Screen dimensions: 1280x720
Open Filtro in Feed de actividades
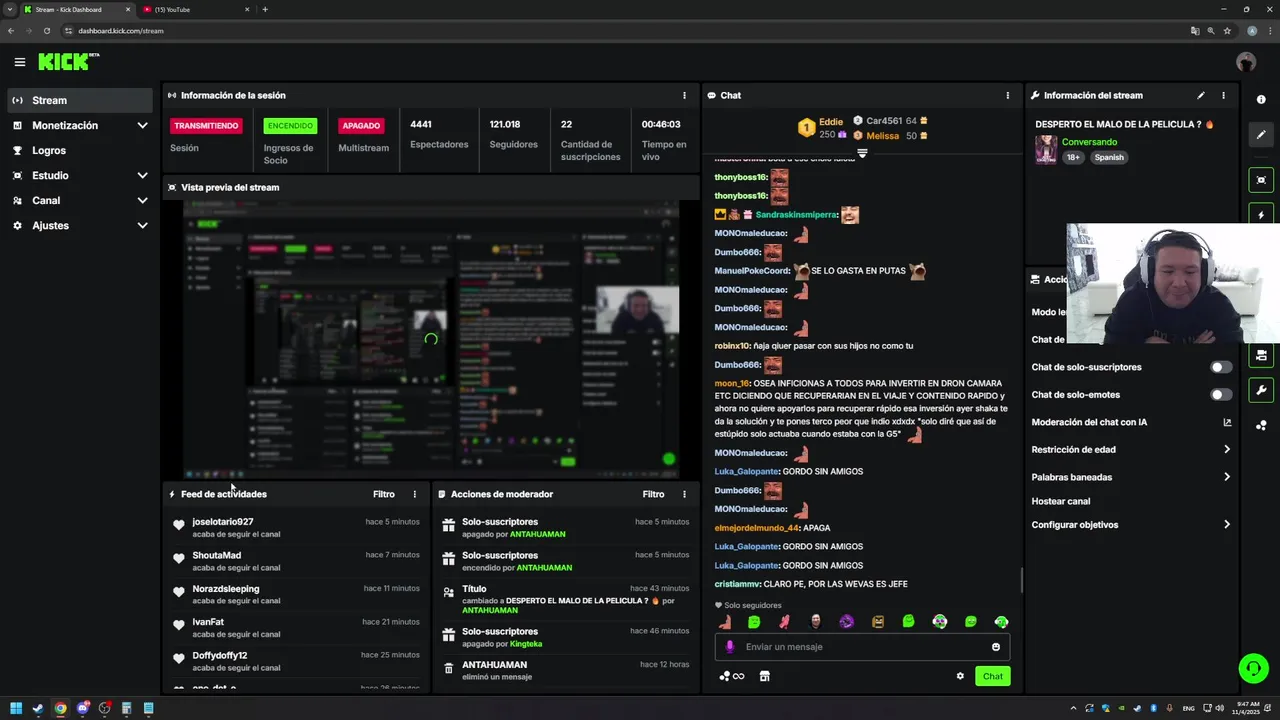point(384,494)
